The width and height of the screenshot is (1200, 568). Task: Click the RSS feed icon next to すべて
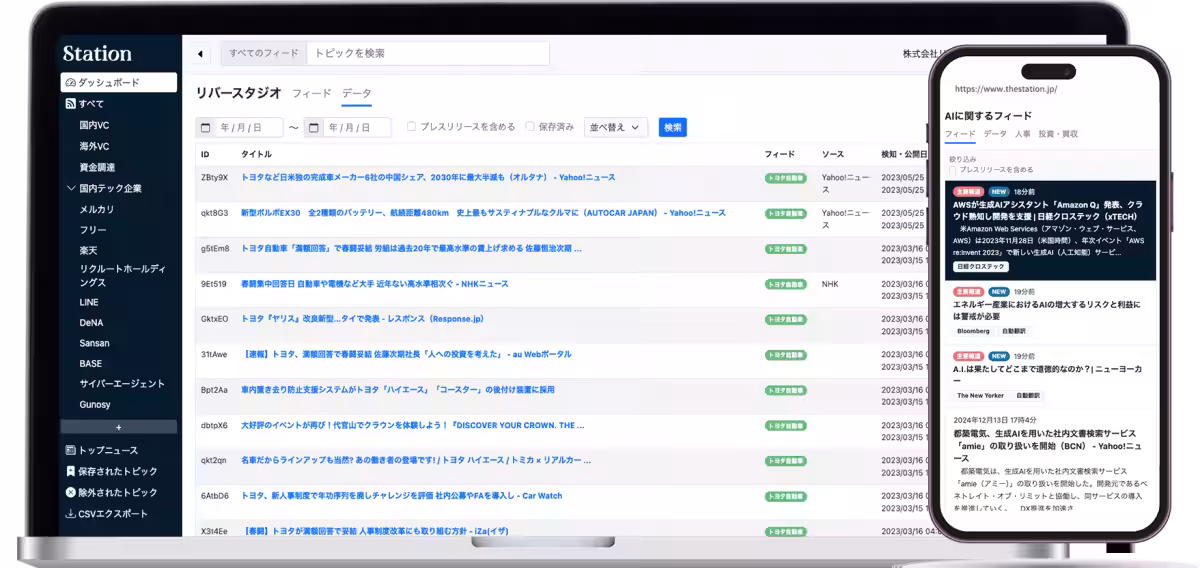(71, 104)
